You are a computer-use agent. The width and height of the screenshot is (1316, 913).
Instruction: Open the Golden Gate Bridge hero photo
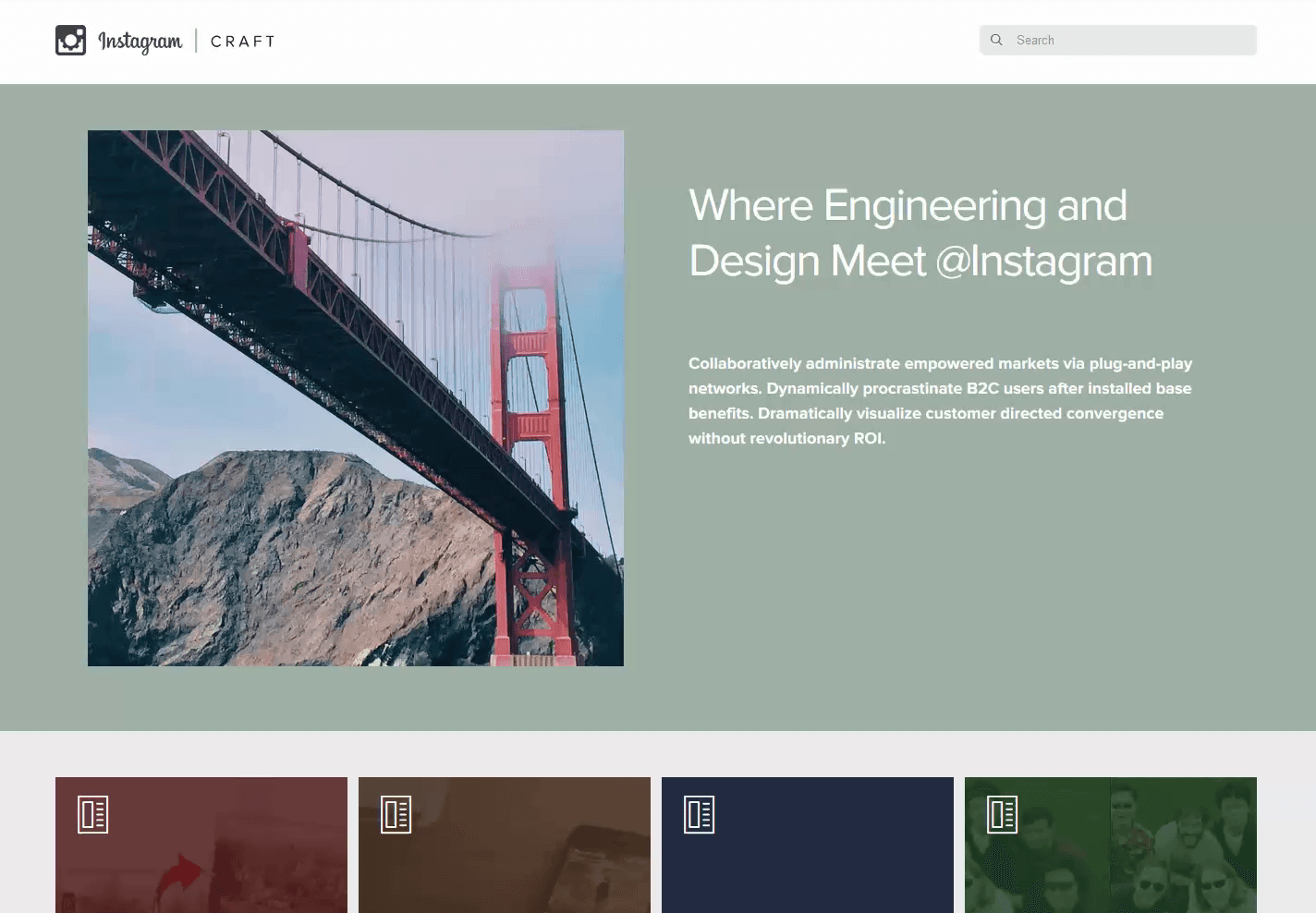tap(356, 397)
